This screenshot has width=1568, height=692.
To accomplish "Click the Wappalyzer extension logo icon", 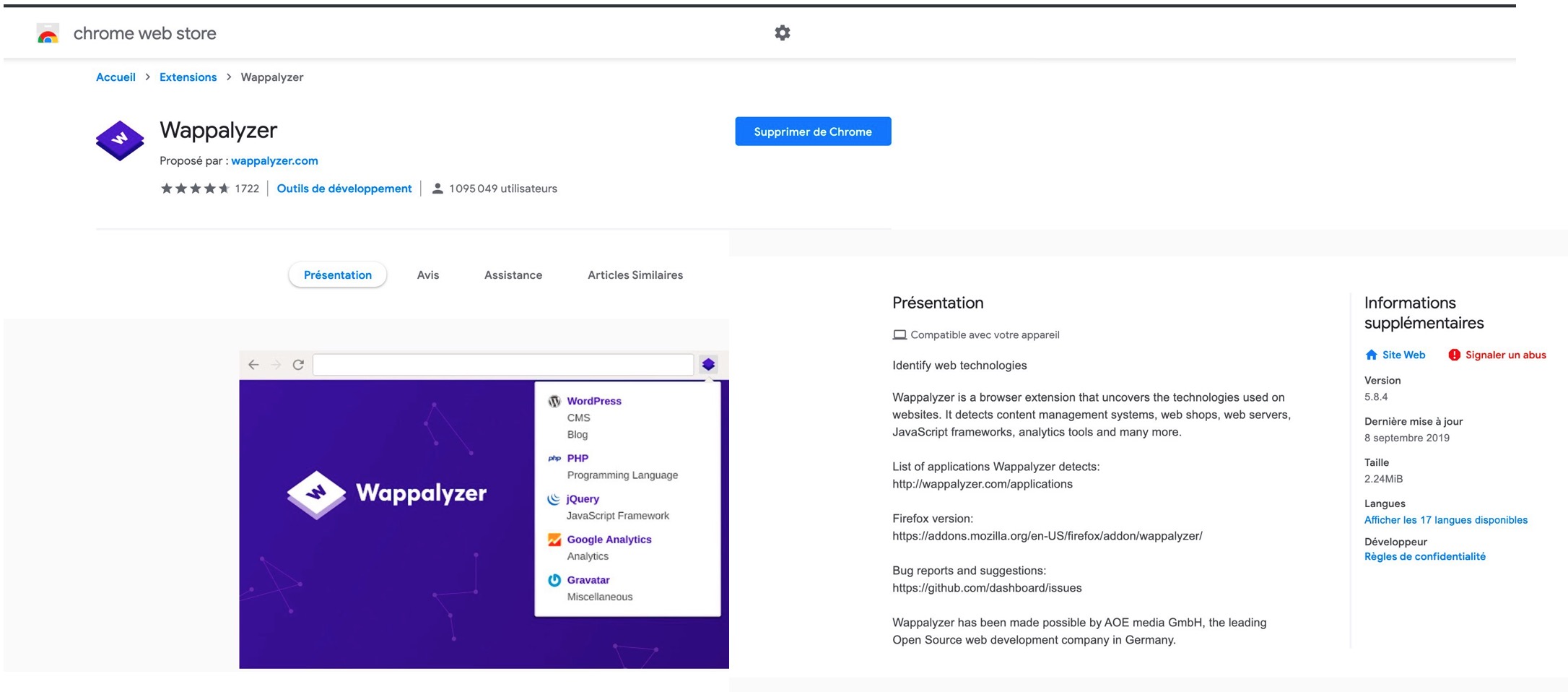I will 120,140.
